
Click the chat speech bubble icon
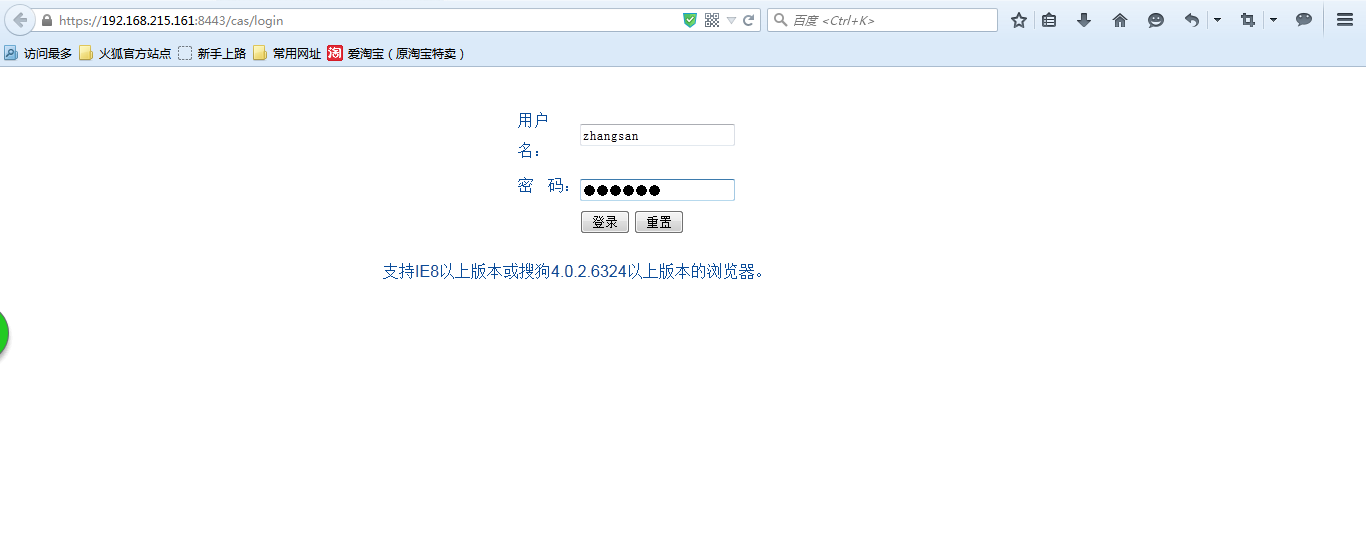tap(1304, 20)
